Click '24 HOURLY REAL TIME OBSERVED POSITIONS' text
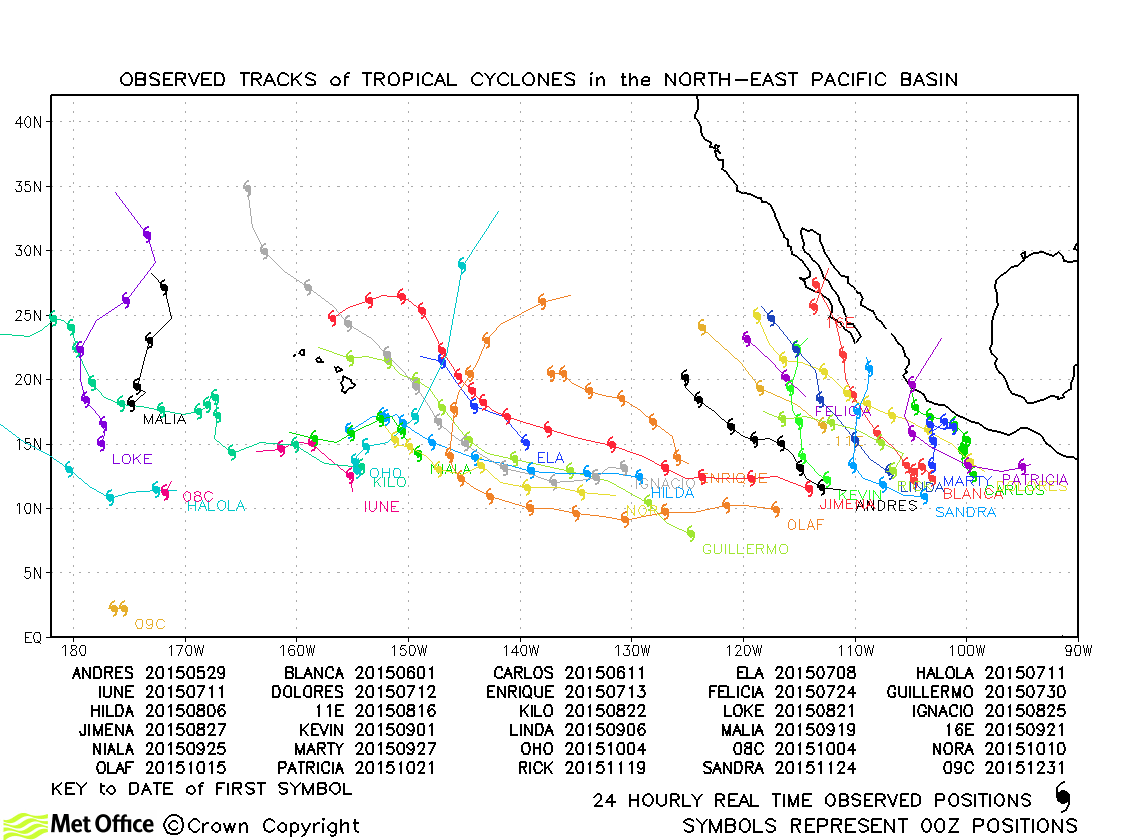The height and width of the screenshot is (840, 1130). click(812, 800)
